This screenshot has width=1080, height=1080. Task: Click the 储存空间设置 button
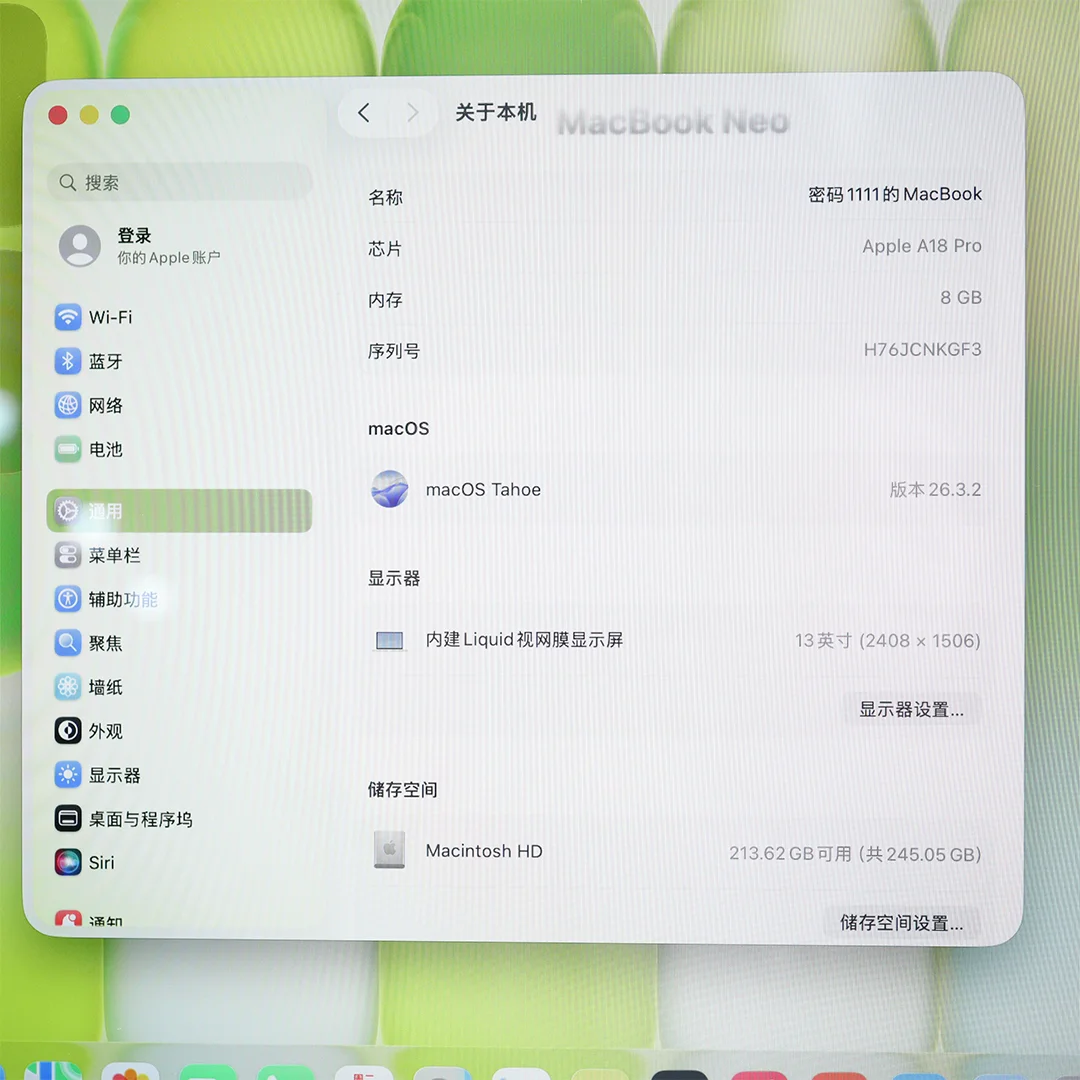pyautogui.click(x=901, y=922)
